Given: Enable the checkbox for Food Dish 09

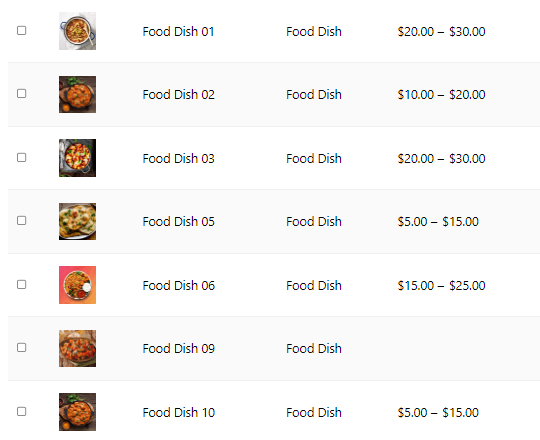Looking at the screenshot, I should [21, 347].
